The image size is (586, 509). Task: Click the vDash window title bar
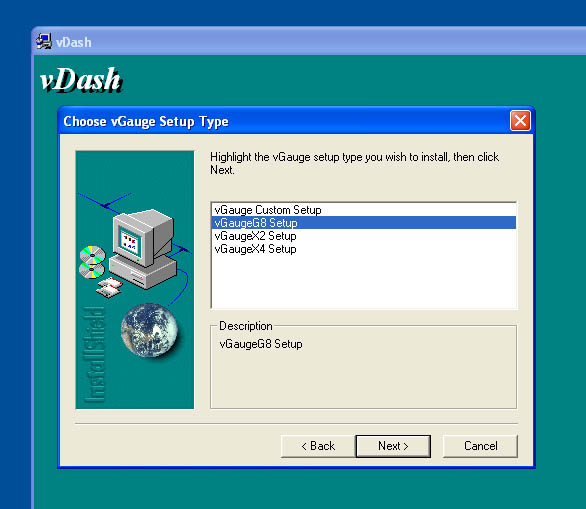[310, 42]
